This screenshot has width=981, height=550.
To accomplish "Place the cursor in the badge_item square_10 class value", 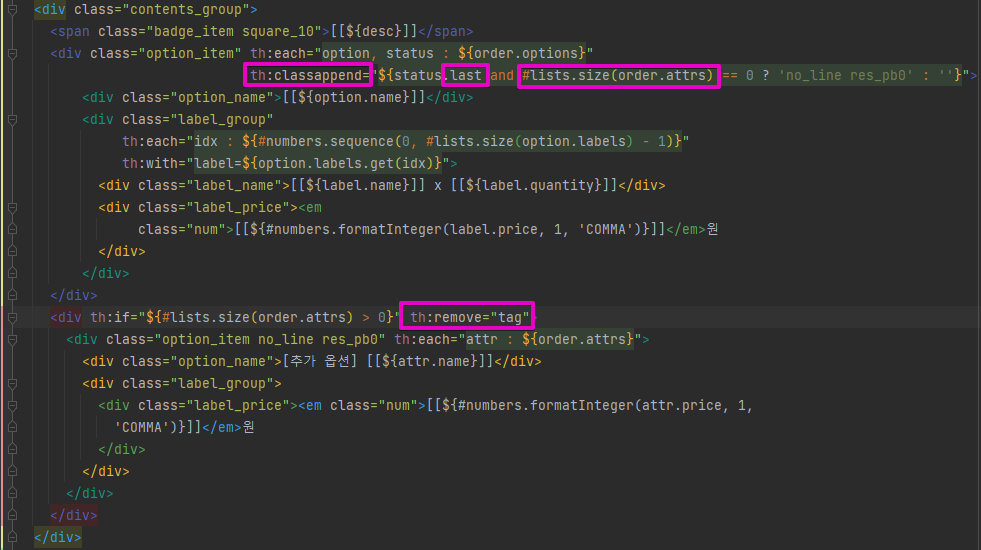I will click(x=234, y=31).
